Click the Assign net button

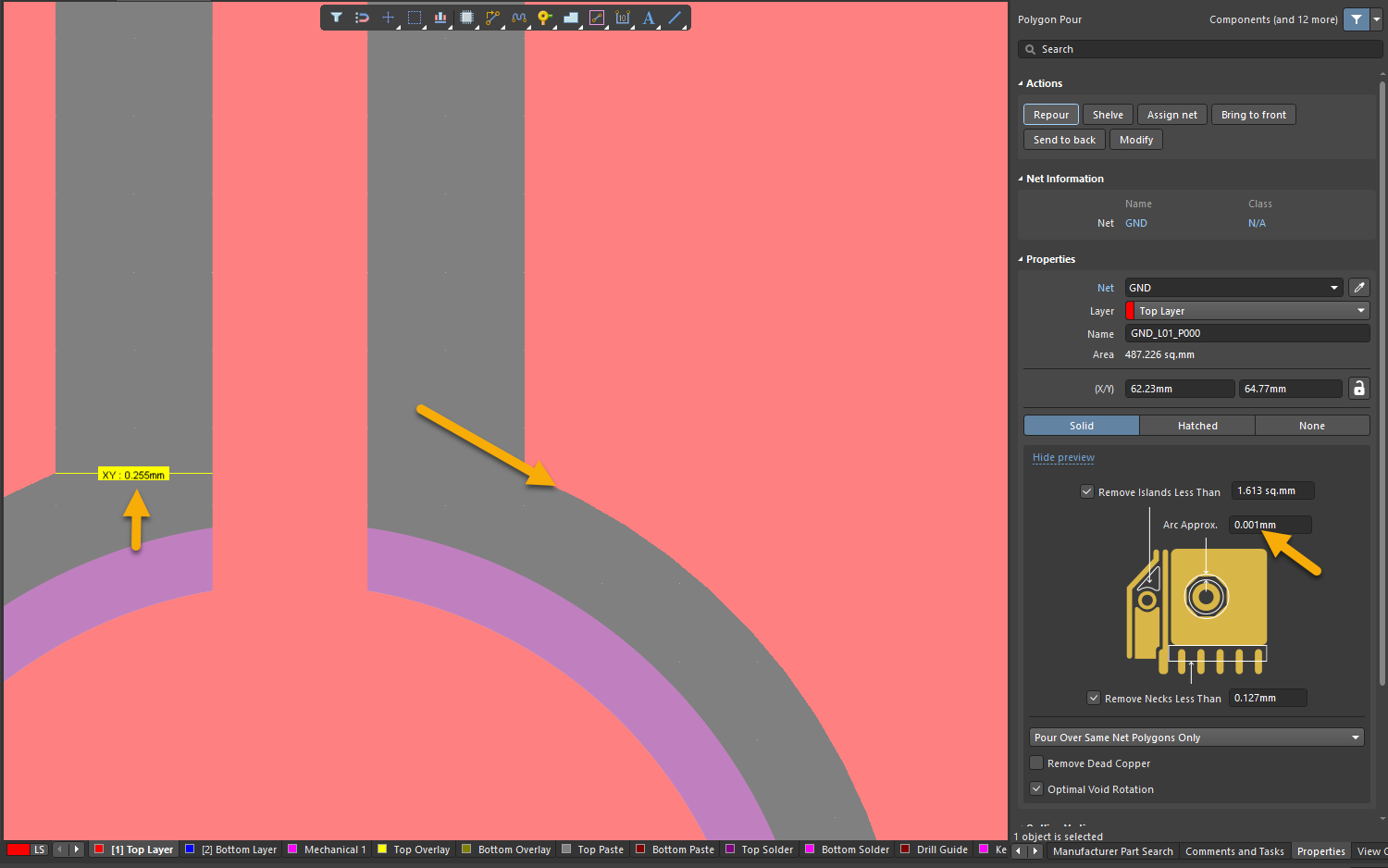coord(1172,115)
